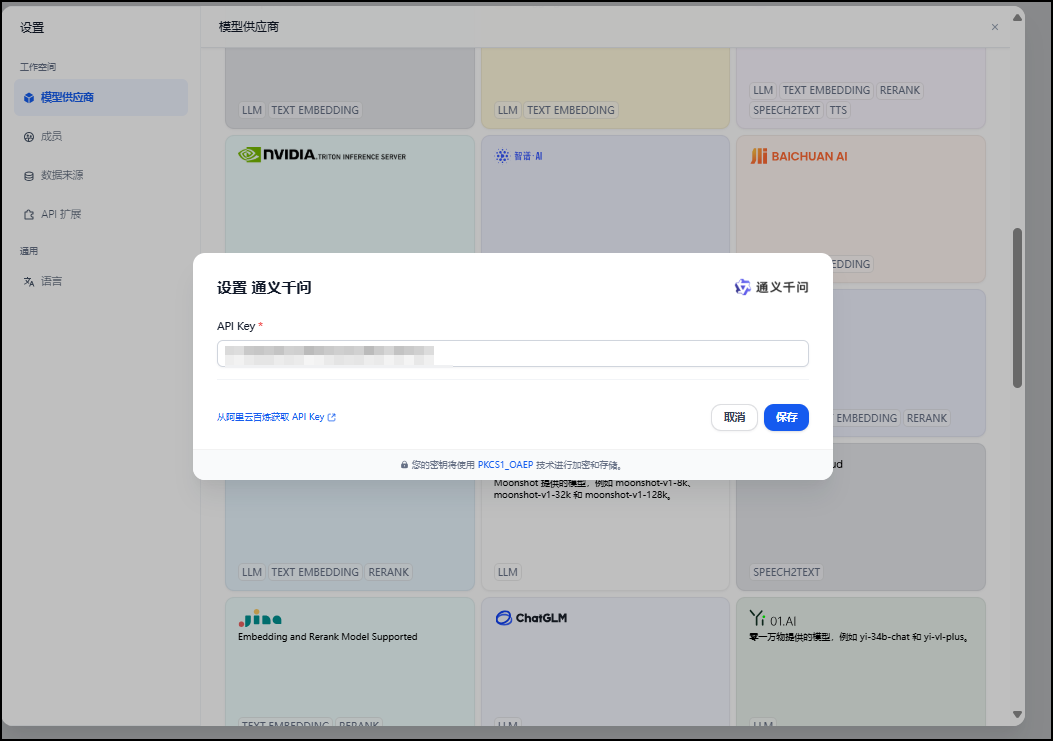Click the ChatGLM logo

(531, 618)
